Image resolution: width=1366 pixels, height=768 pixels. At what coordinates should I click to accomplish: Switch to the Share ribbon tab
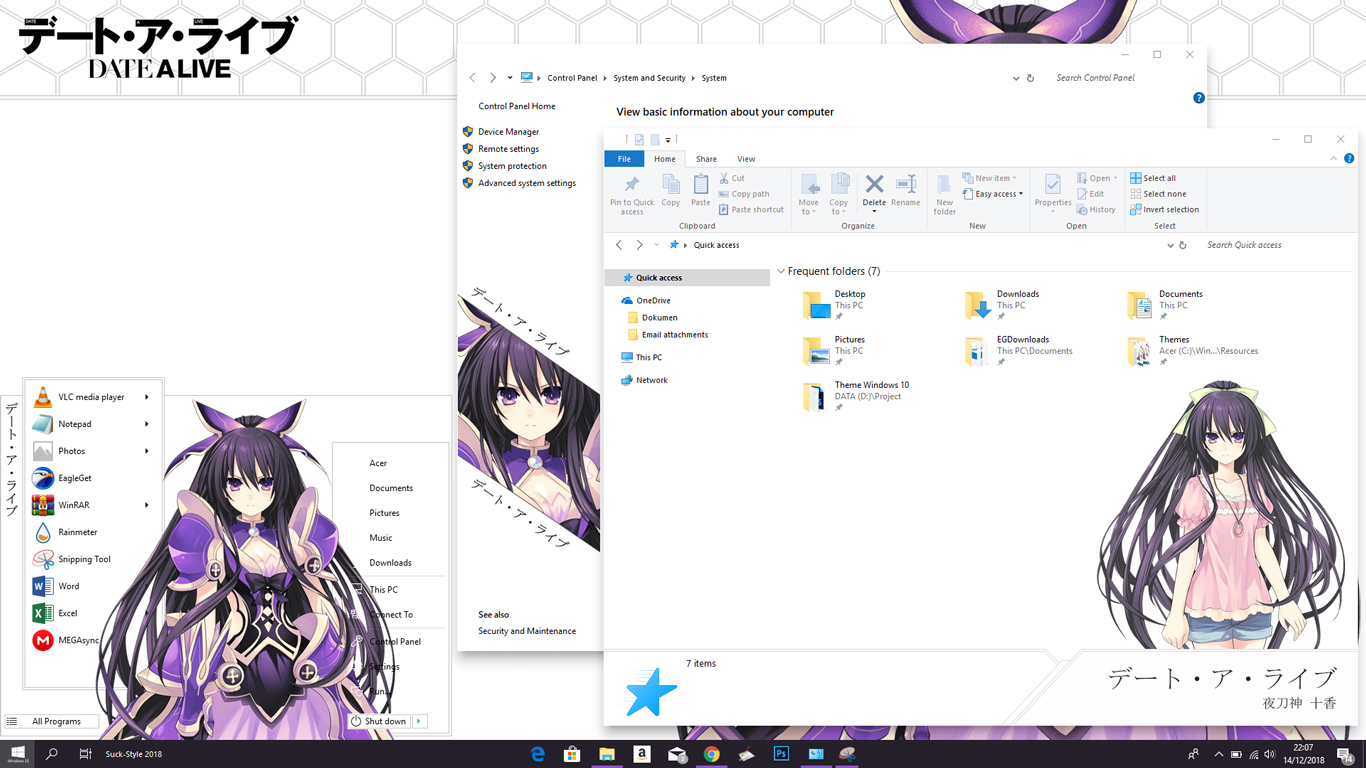tap(706, 159)
